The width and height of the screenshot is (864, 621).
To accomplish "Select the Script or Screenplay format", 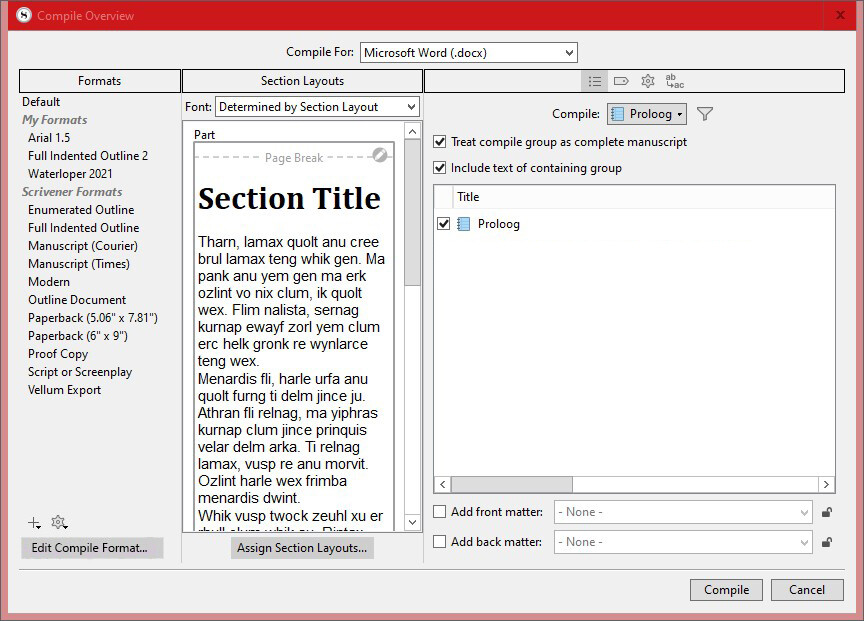I will (80, 372).
